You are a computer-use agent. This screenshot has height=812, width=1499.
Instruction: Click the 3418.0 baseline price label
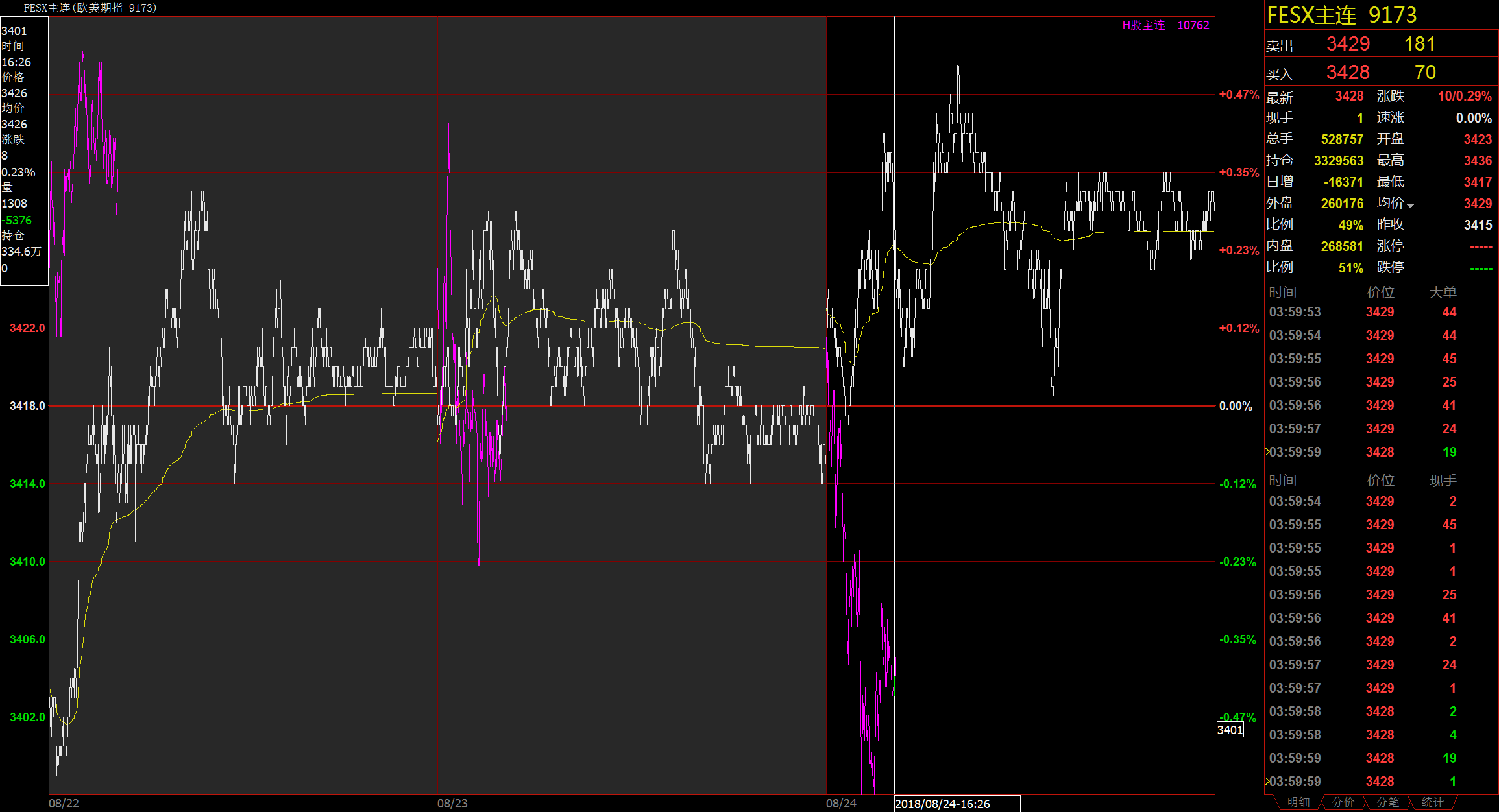[27, 406]
